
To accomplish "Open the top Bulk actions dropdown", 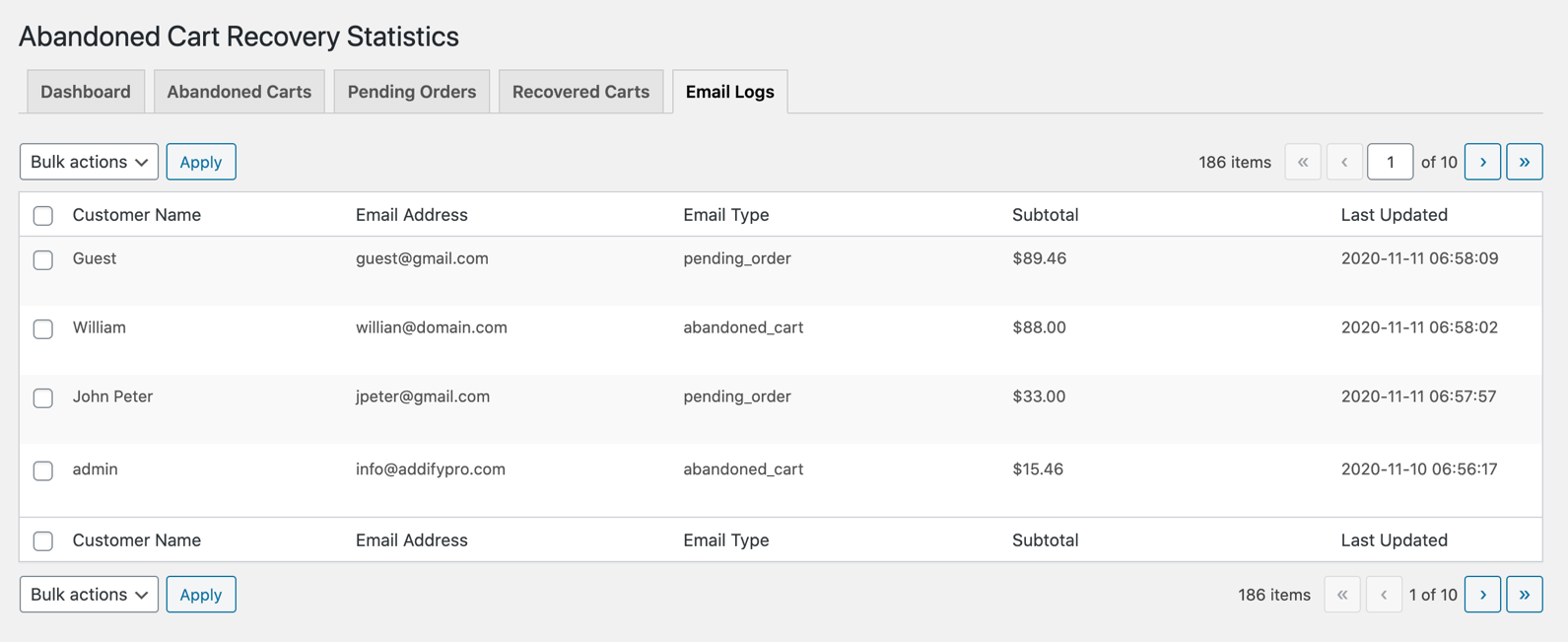I will (89, 162).
